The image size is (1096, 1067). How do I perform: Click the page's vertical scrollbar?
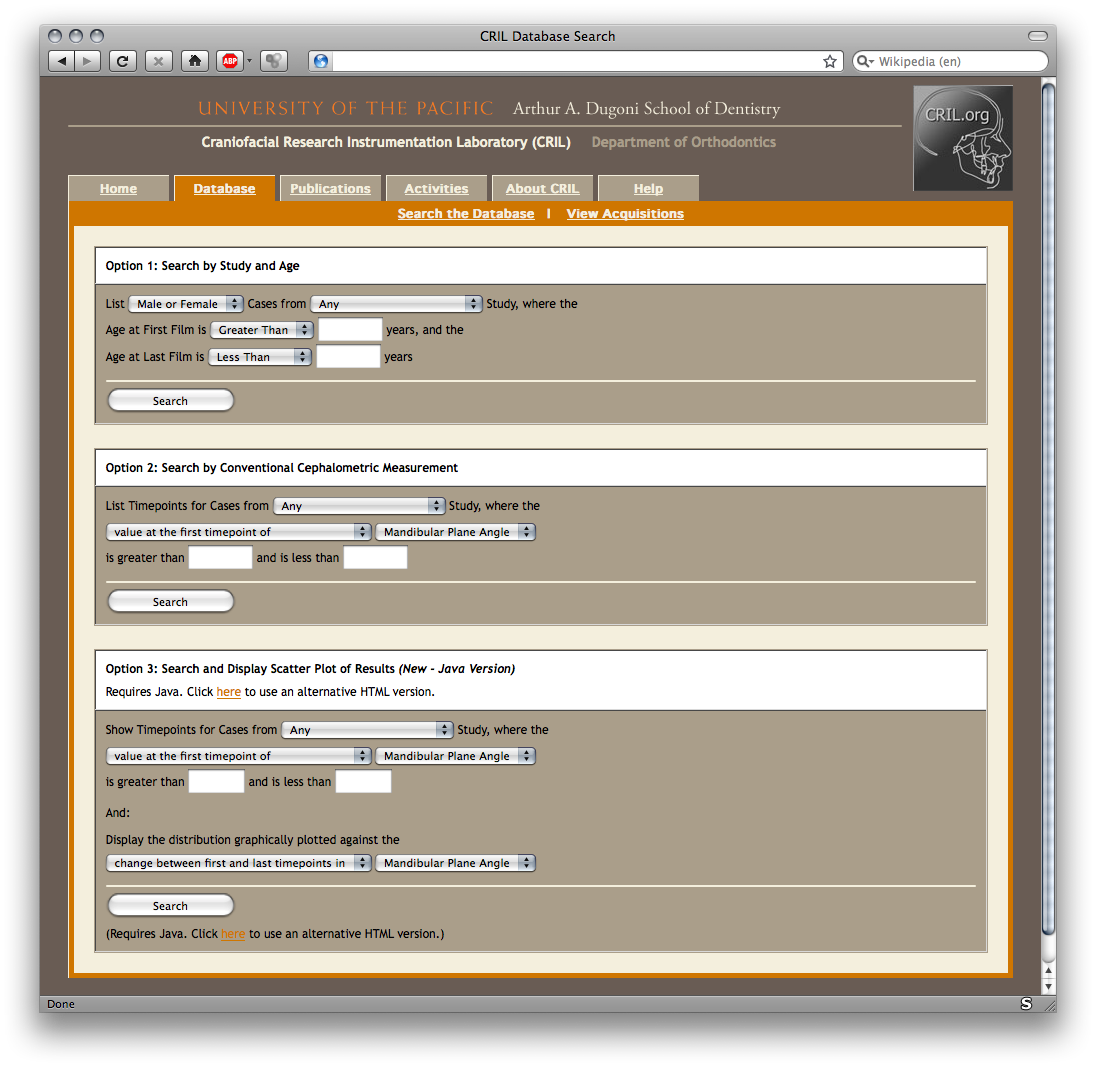1048,500
